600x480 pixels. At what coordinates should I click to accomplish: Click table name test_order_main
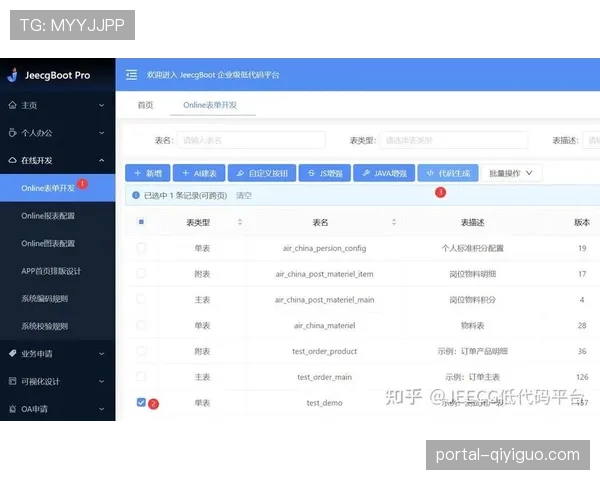pos(324,377)
